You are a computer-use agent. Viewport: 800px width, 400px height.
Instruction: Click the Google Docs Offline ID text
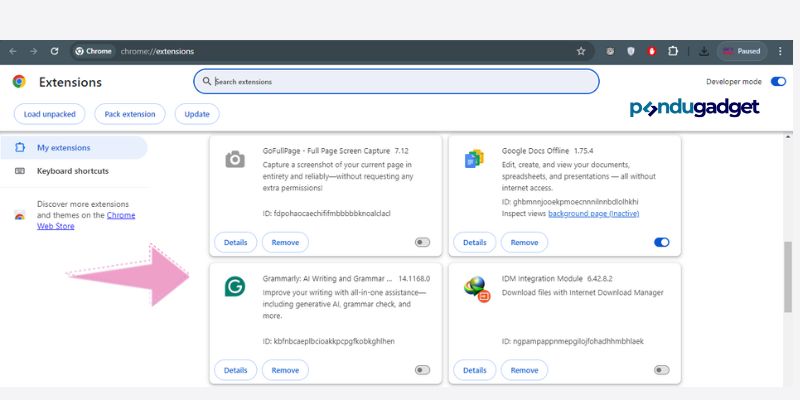[570, 202]
